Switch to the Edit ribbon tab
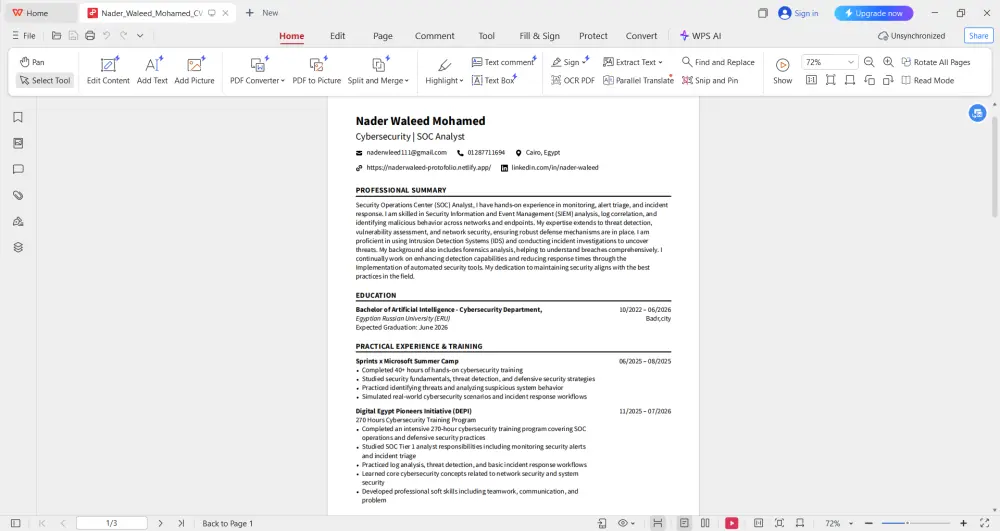The height and width of the screenshot is (531, 1000). click(337, 36)
